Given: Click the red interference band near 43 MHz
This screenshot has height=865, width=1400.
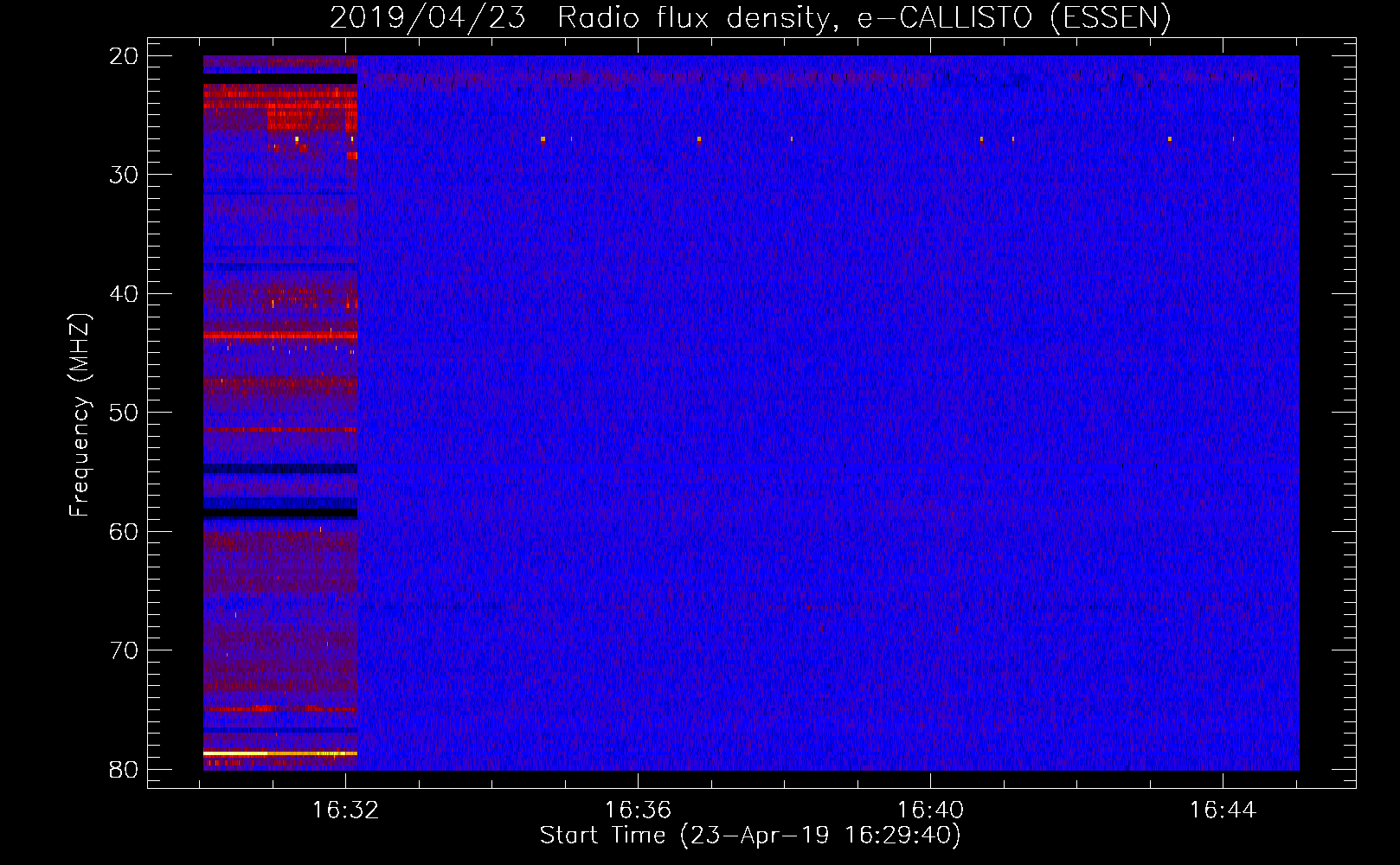Looking at the screenshot, I should coord(280,335).
